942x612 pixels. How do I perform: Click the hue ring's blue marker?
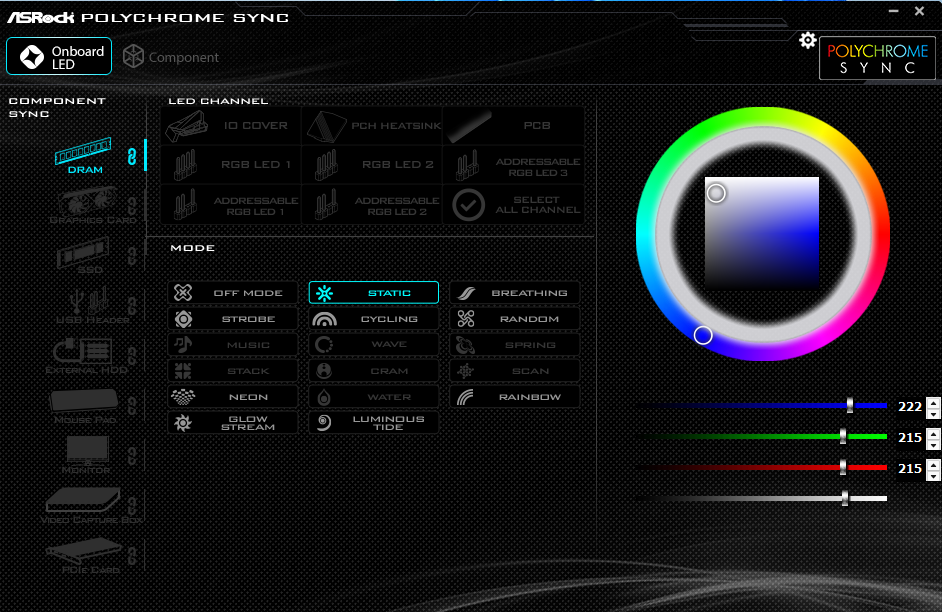[703, 335]
